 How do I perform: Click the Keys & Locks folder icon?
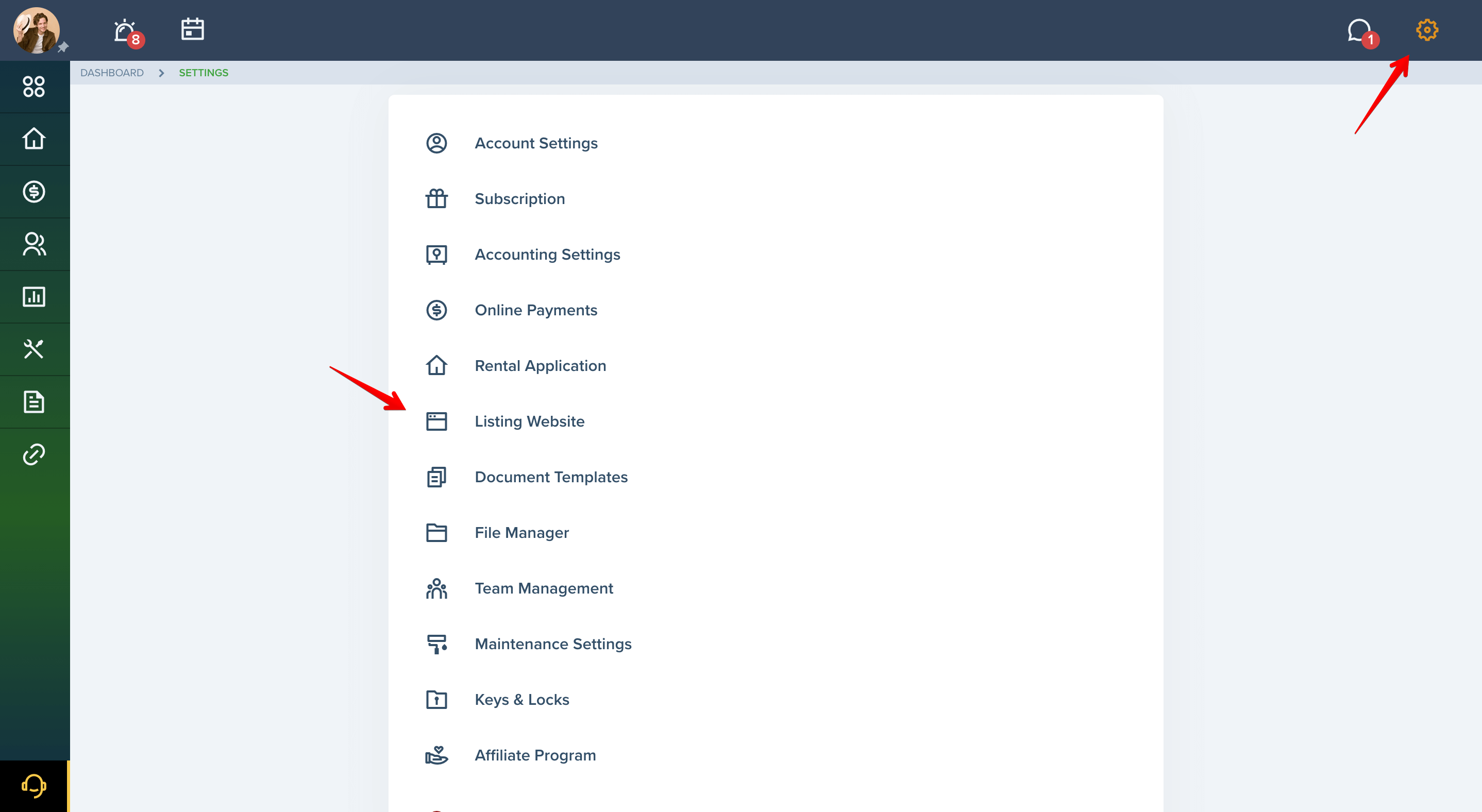click(436, 700)
